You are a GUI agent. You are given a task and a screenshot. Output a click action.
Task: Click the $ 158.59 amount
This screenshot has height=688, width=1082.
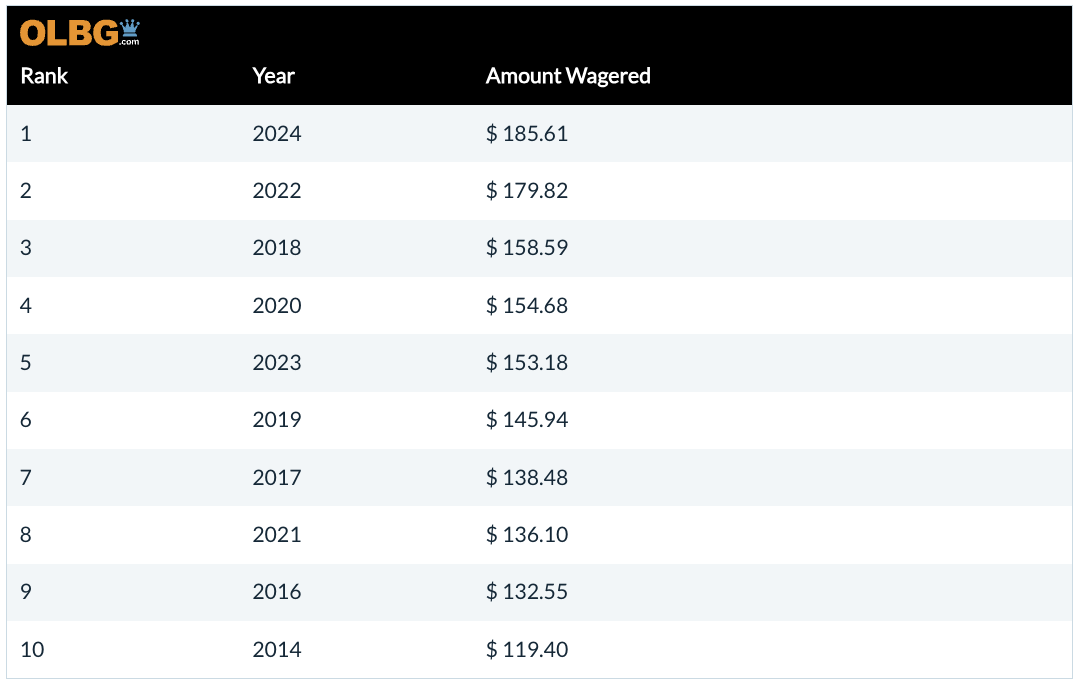[527, 248]
